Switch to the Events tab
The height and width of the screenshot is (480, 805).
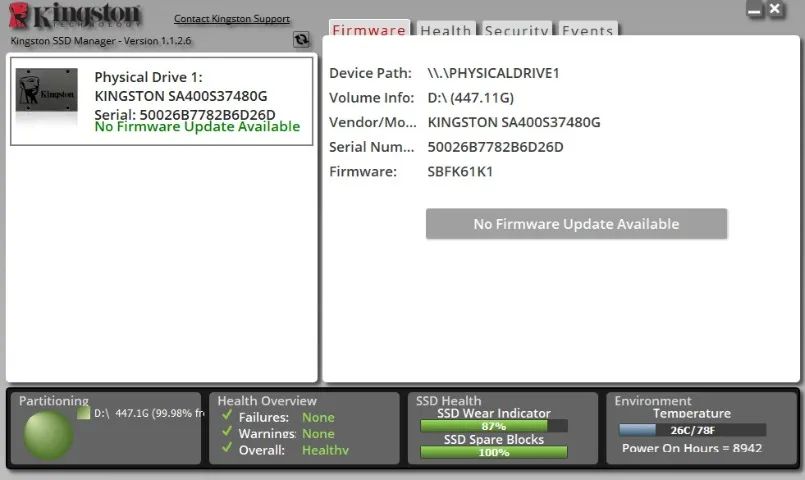click(x=588, y=29)
